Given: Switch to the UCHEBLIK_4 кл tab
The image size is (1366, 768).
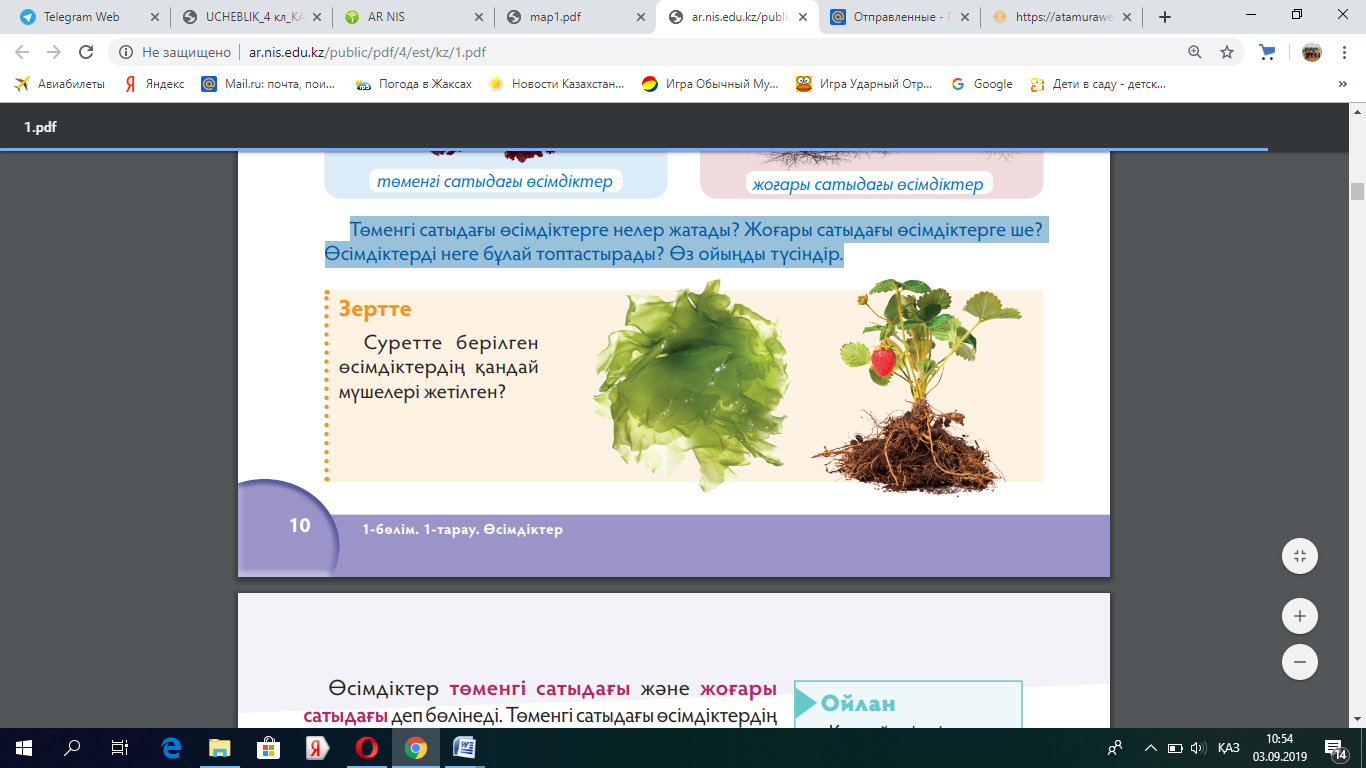Looking at the screenshot, I should 246,17.
